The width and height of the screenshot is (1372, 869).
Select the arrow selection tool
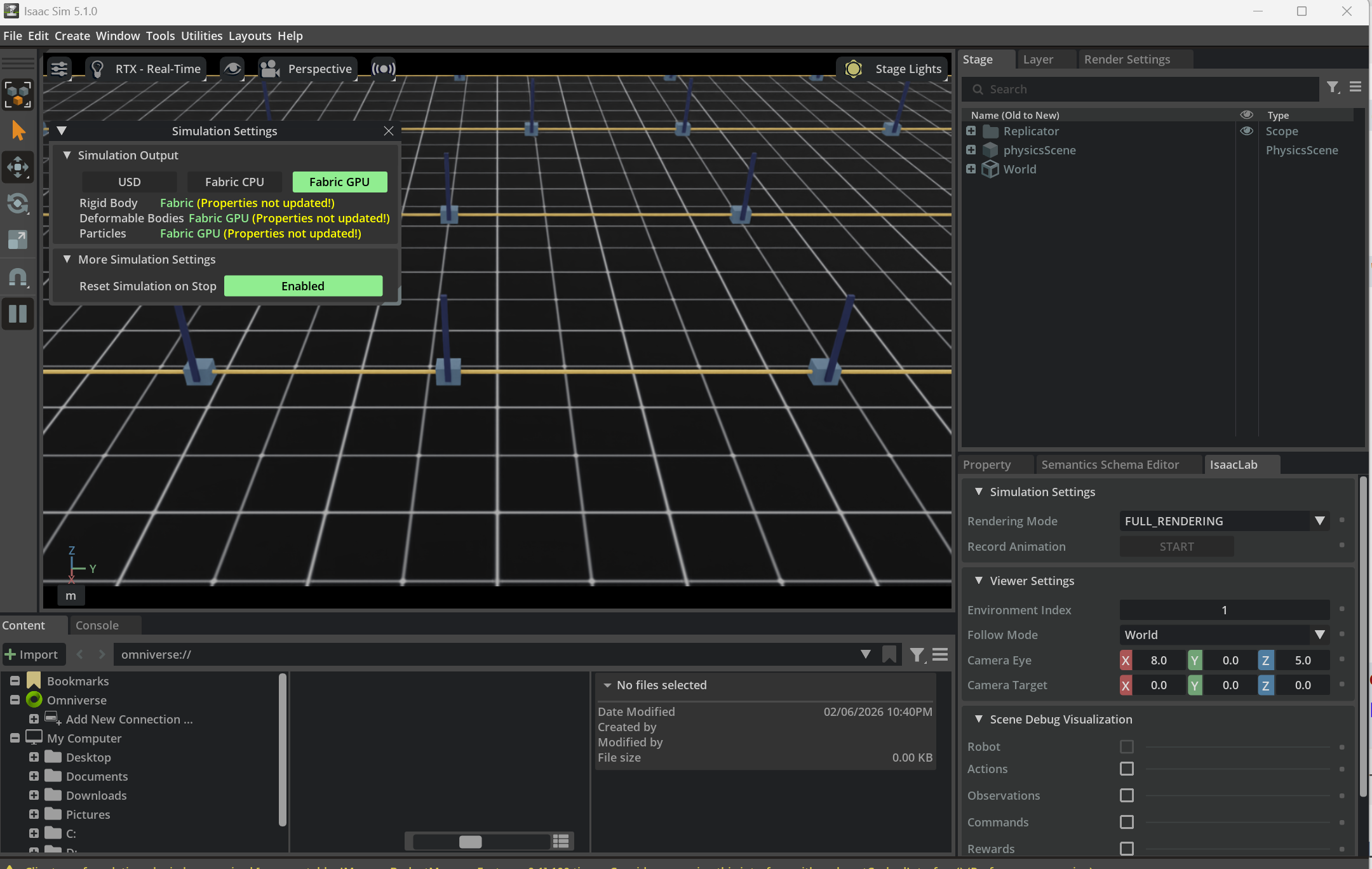tap(18, 131)
